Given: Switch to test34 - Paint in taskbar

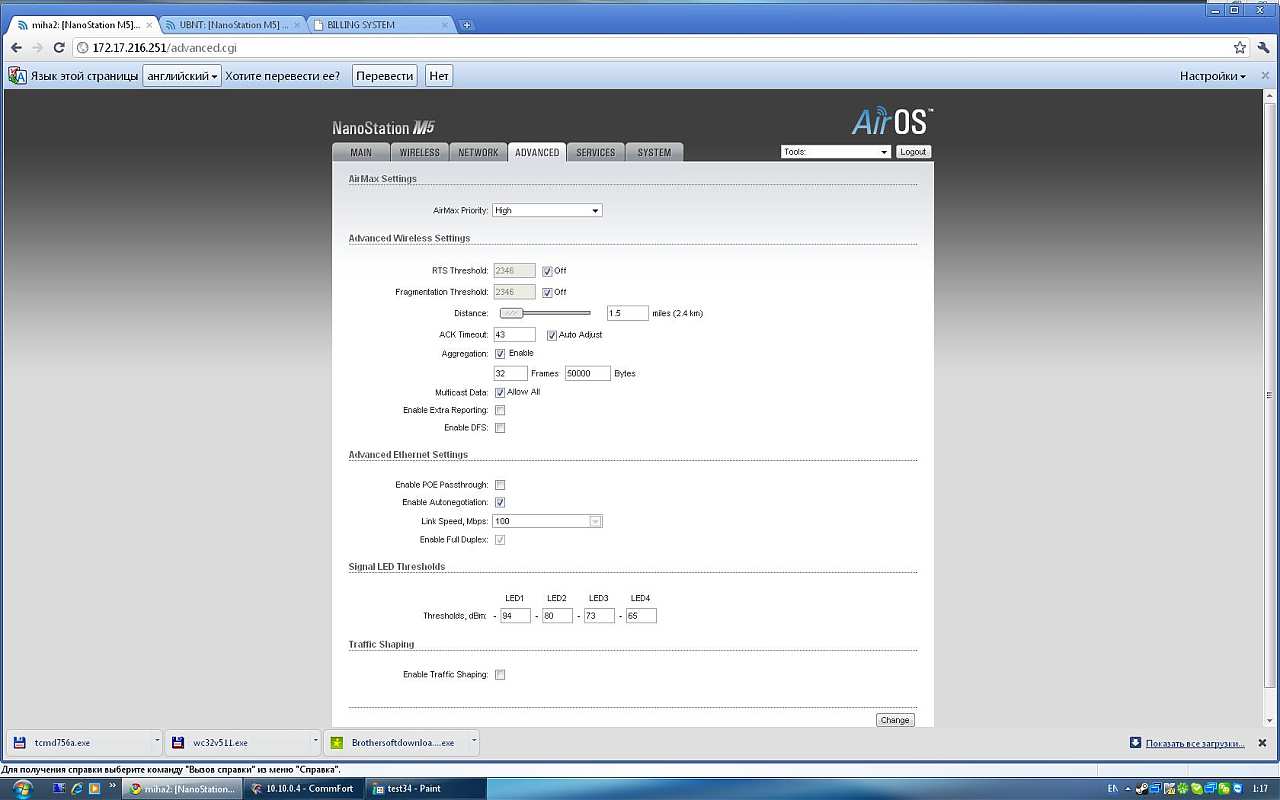Looking at the screenshot, I should [x=425, y=788].
